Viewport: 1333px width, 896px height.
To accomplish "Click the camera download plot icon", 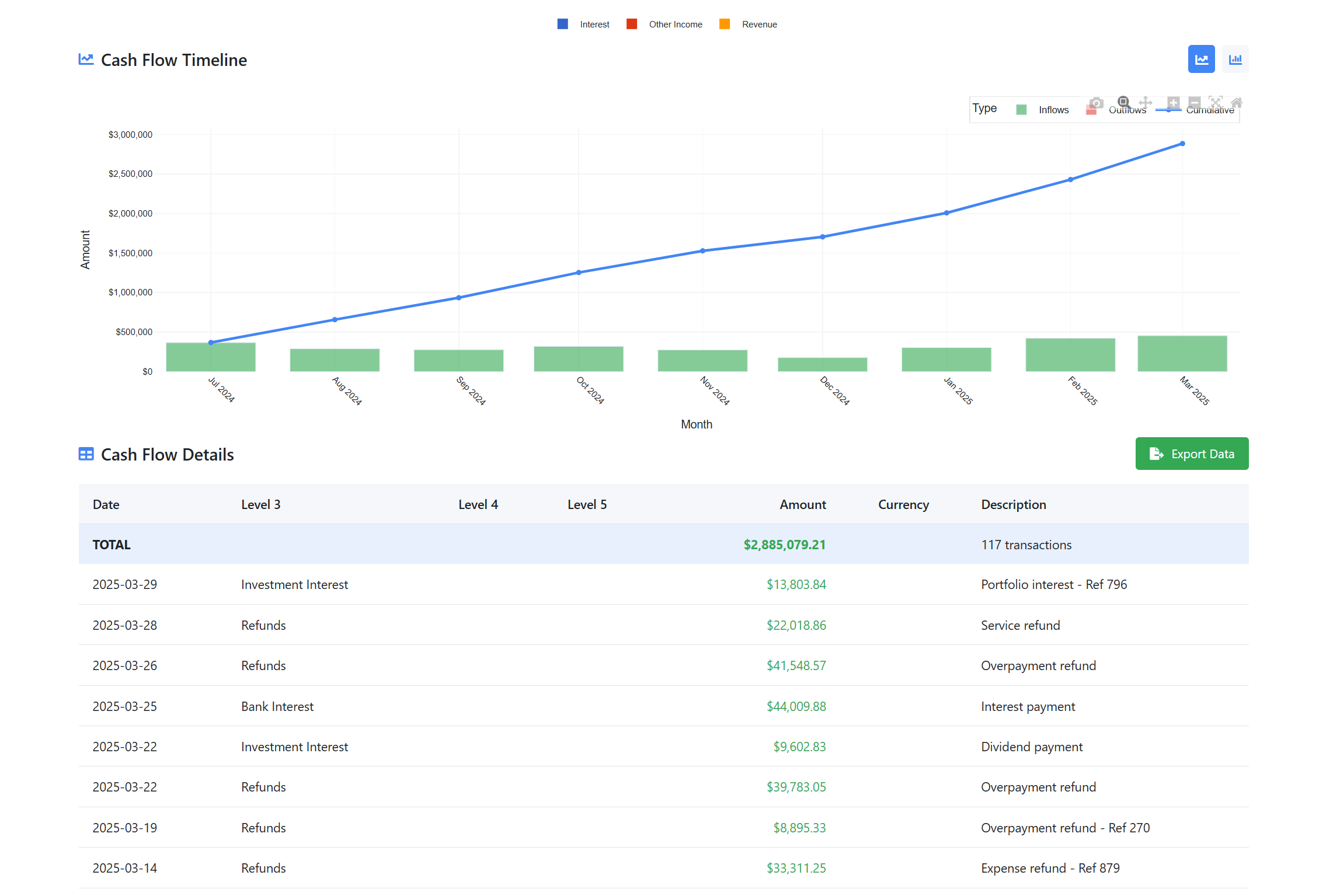I will [x=1096, y=103].
